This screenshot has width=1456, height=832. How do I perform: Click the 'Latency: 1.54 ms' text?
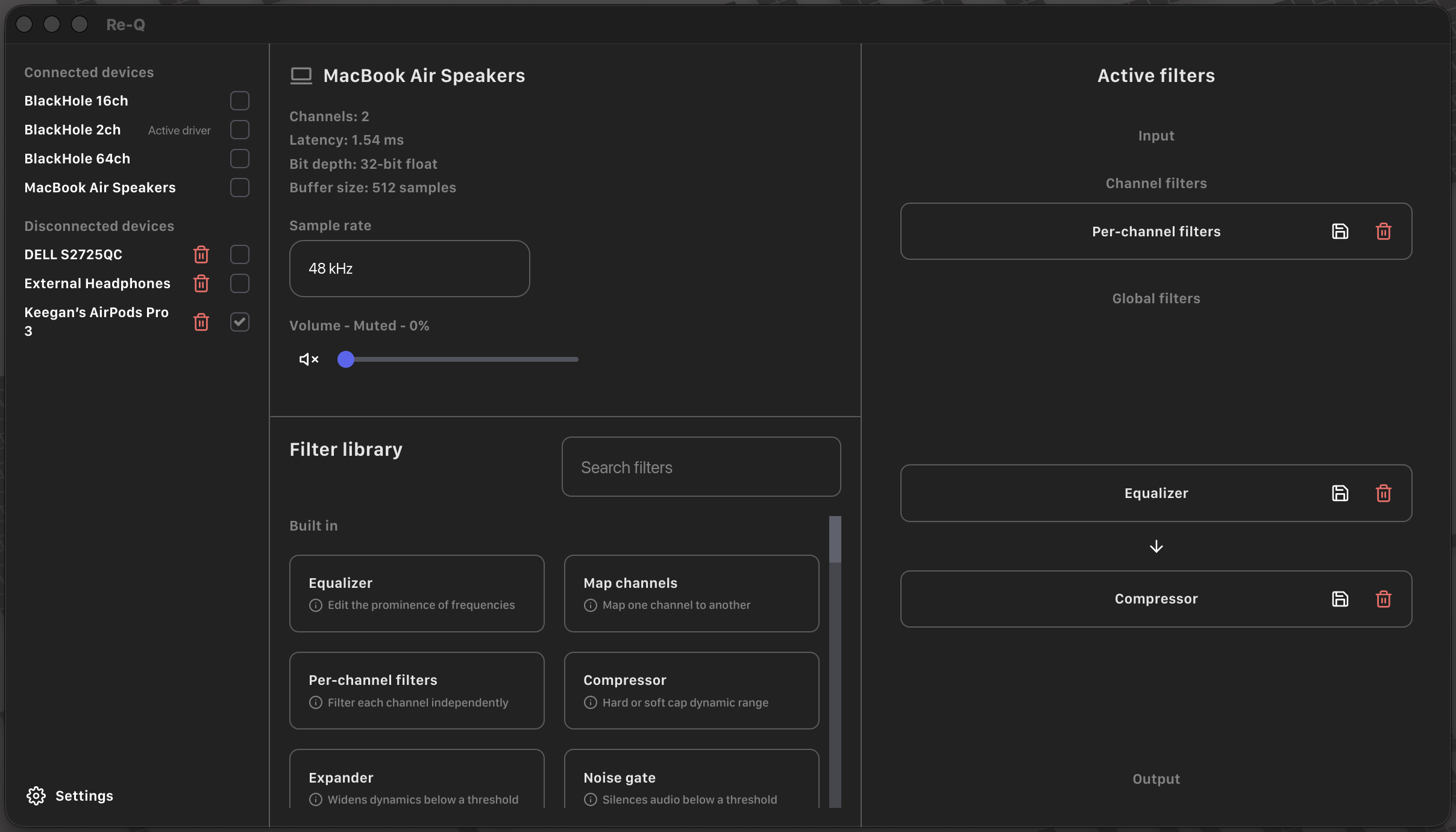347,140
